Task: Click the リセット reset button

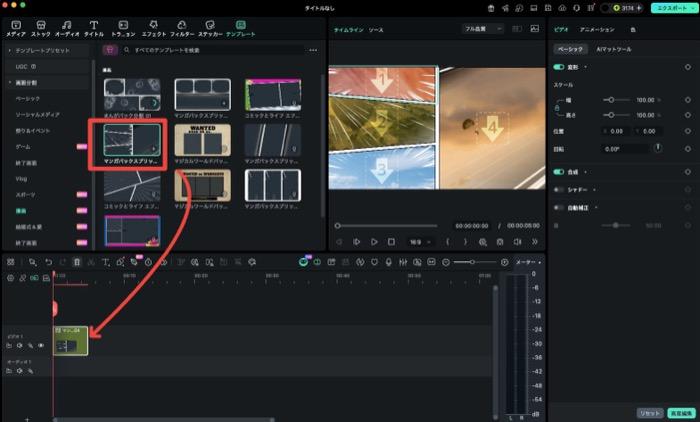Action: pos(650,413)
